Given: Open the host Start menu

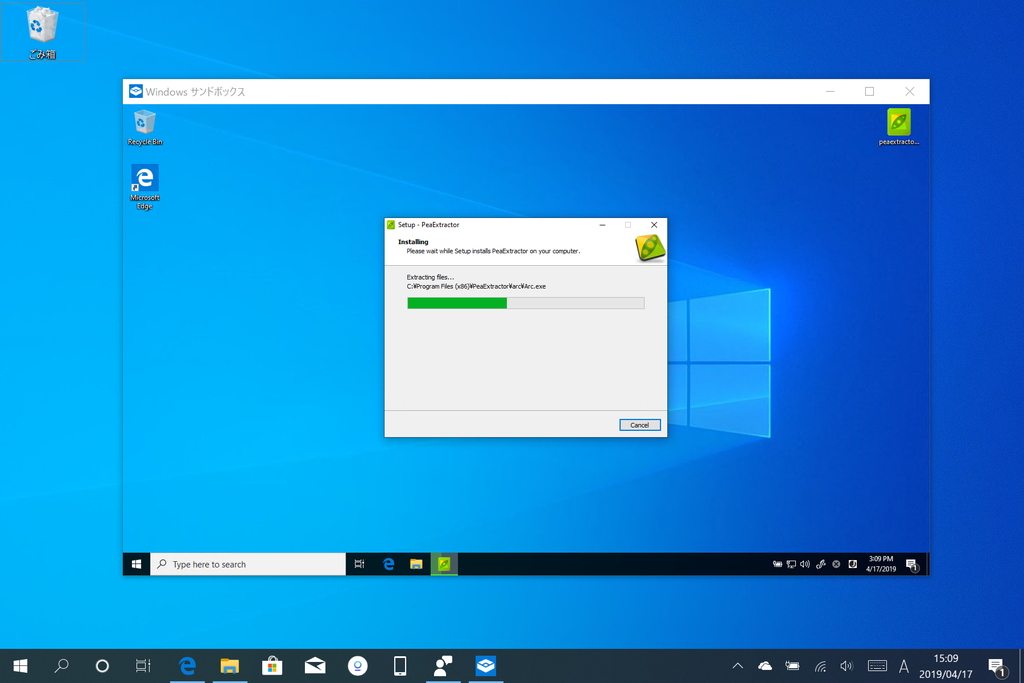Looking at the screenshot, I should (x=19, y=665).
